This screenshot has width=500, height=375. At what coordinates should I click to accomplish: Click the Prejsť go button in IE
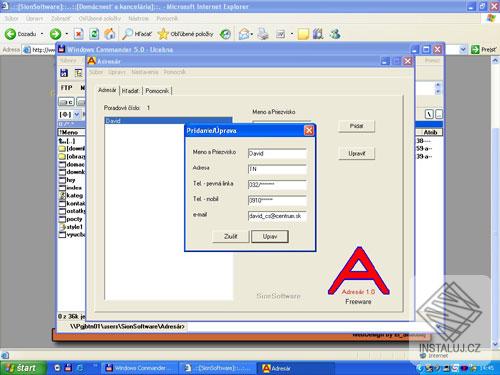tap(484, 50)
